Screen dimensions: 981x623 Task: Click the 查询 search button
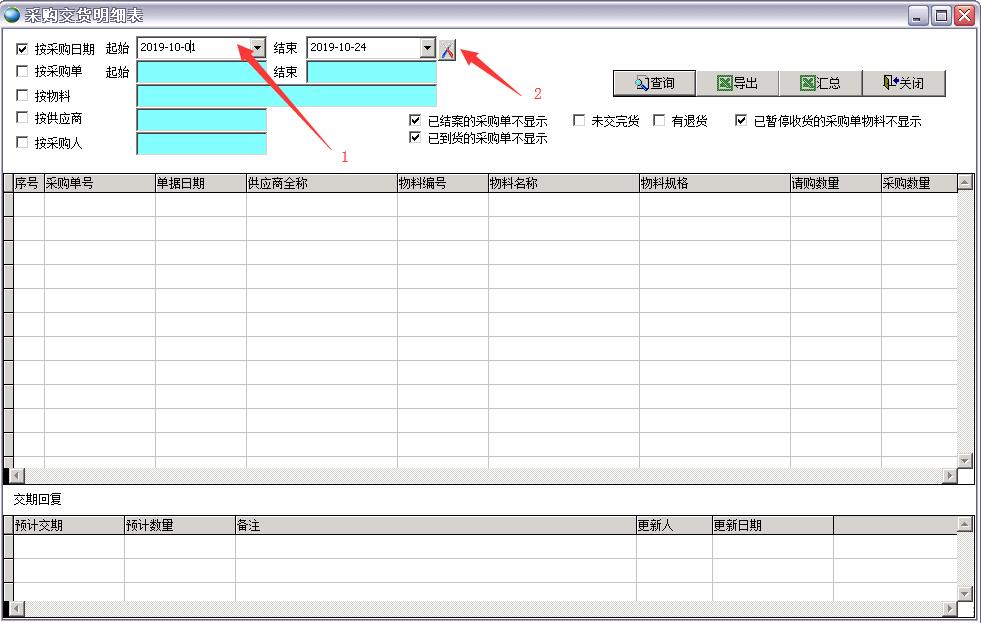coord(655,83)
